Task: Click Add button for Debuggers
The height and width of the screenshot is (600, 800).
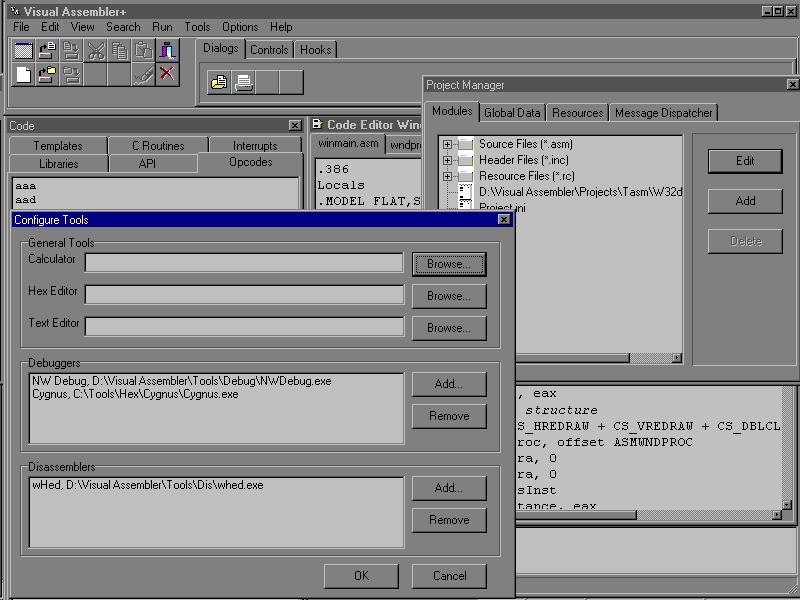Action: point(448,384)
